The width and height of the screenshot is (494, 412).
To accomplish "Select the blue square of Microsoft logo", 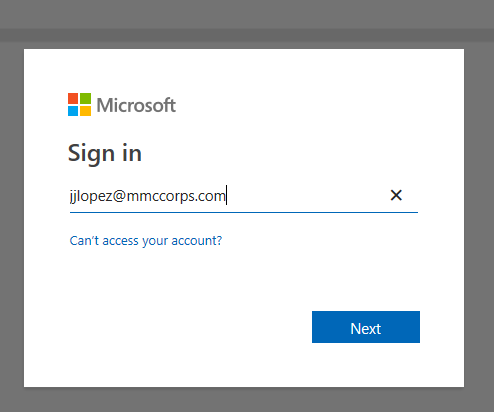I will pyautogui.click(x=73, y=111).
